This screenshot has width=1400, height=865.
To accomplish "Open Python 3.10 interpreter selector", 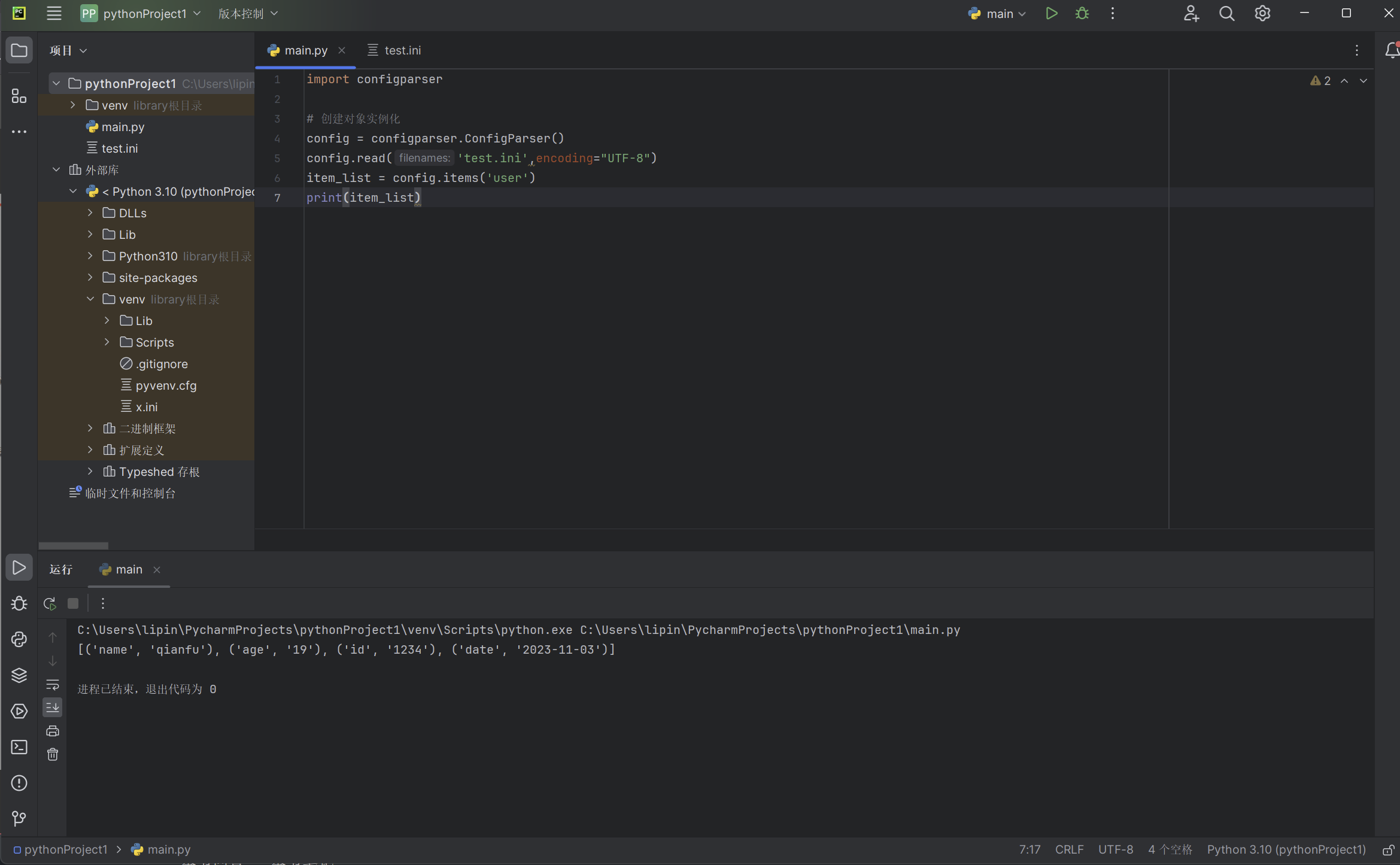I will tap(1286, 849).
